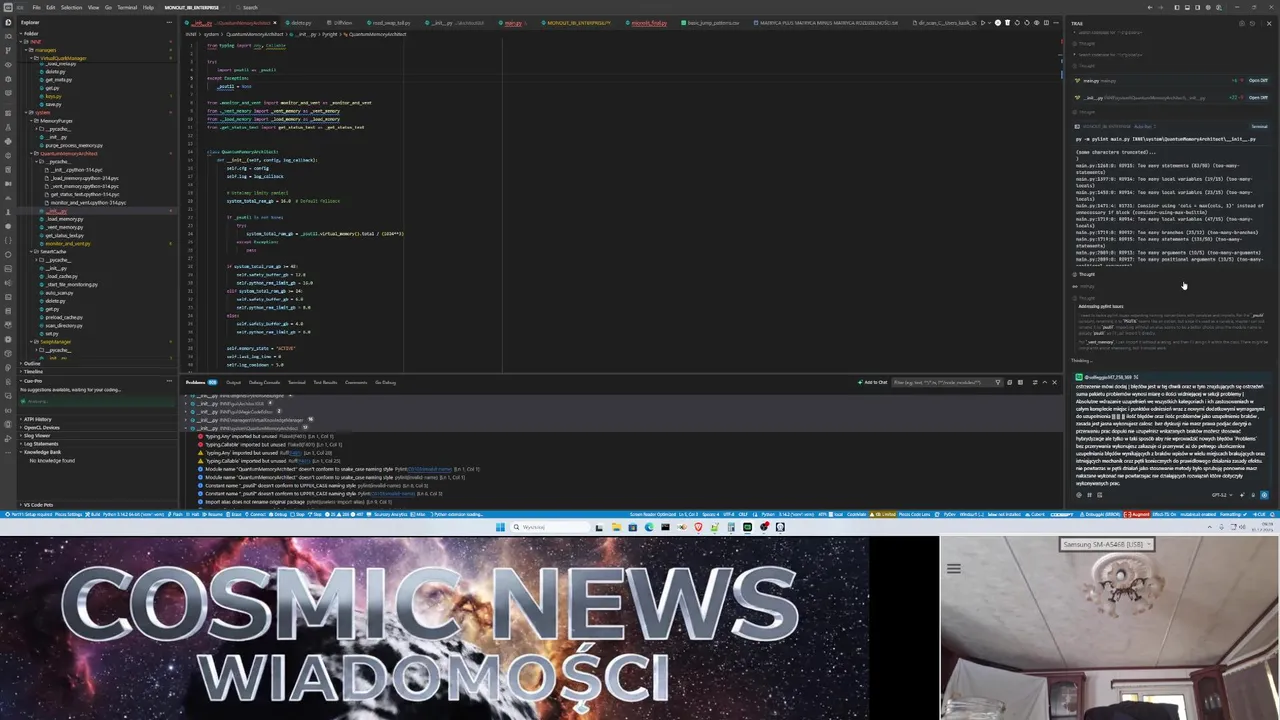Screen dimensions: 1280x720
Task: Click the navigate forward arrow in title bar
Action: (1161, 7)
